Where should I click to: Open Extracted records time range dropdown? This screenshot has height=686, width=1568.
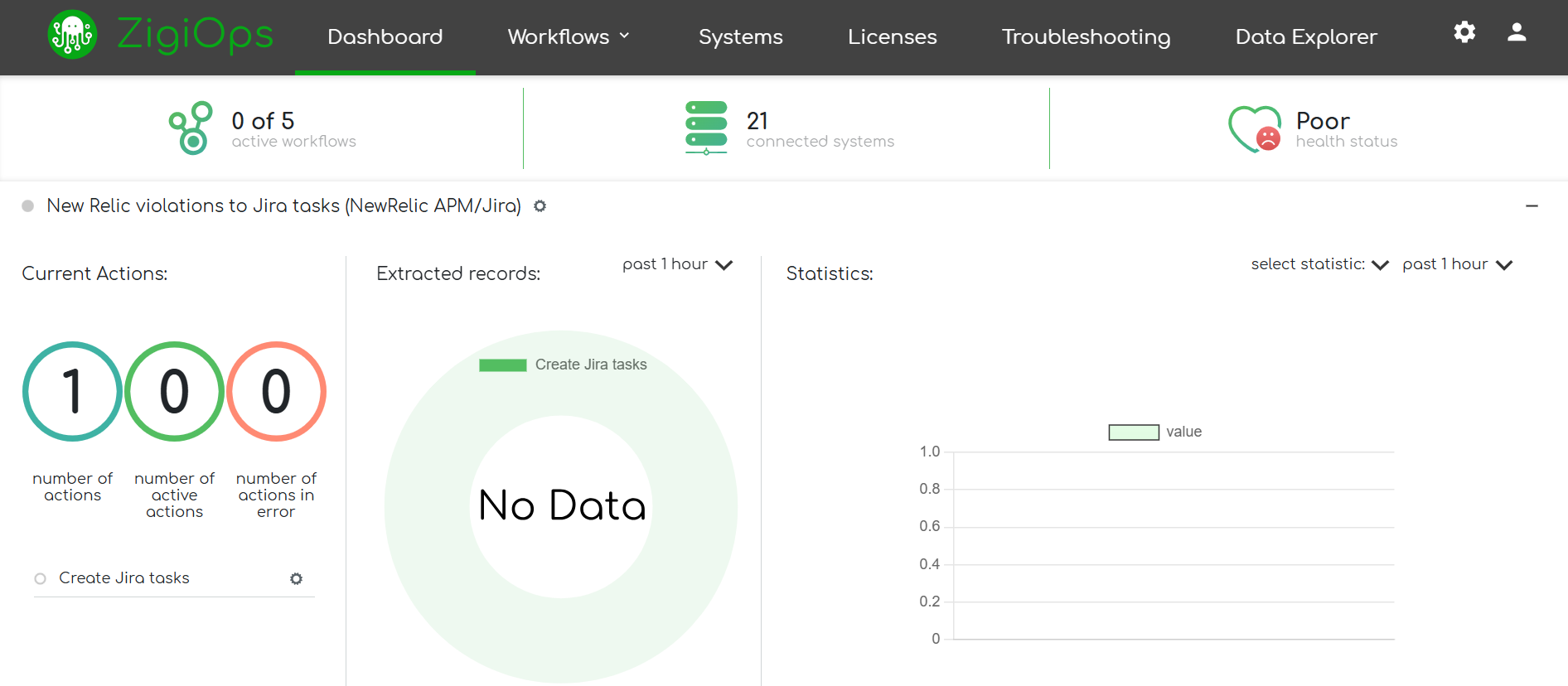click(677, 265)
